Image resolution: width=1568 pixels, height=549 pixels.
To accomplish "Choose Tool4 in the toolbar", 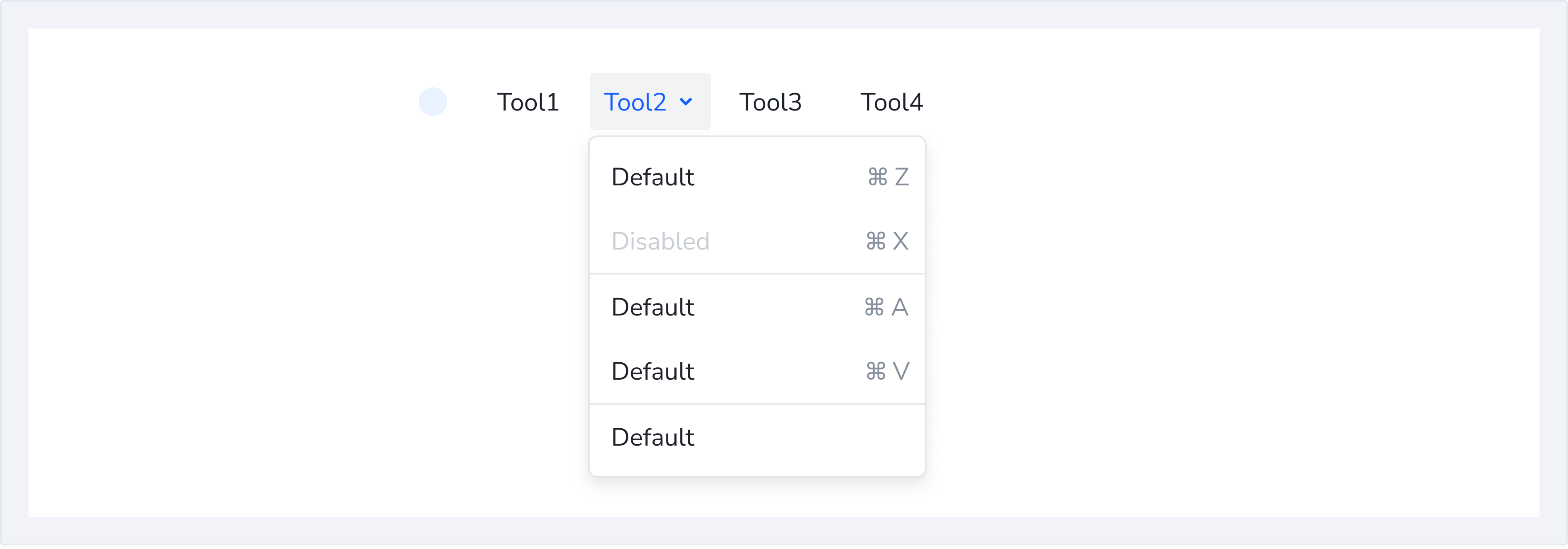I will (x=891, y=102).
